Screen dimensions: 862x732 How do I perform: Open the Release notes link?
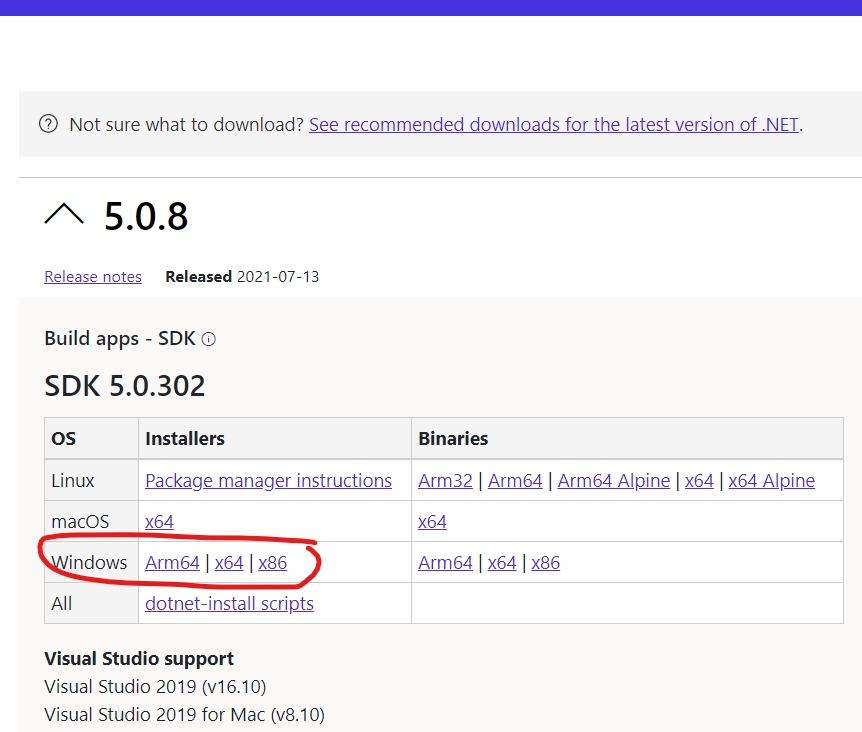[93, 276]
